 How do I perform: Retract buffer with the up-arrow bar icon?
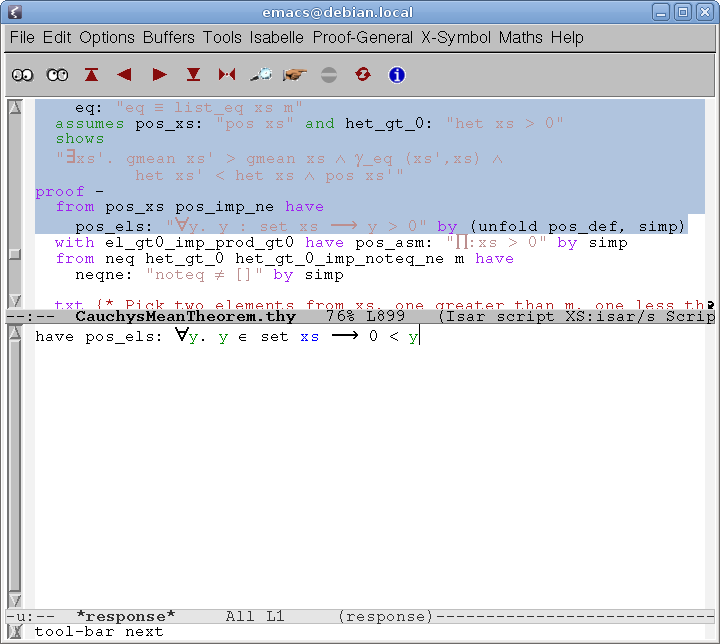pos(92,75)
